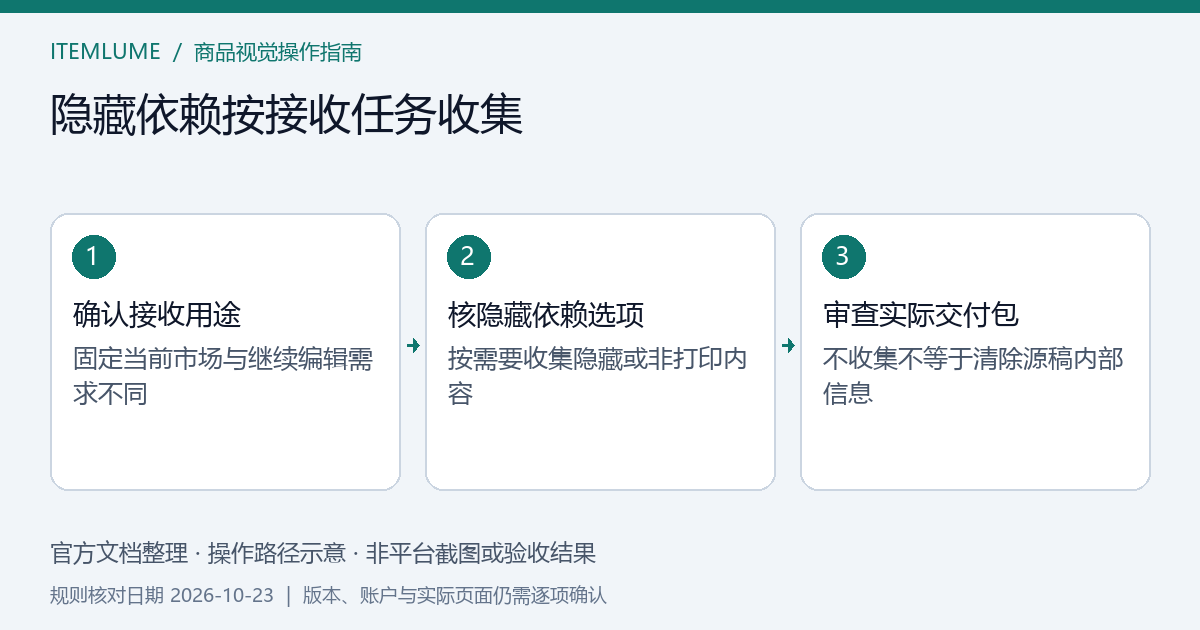Select card title 确认接收用途
1200x630 pixels.
[x=157, y=315]
